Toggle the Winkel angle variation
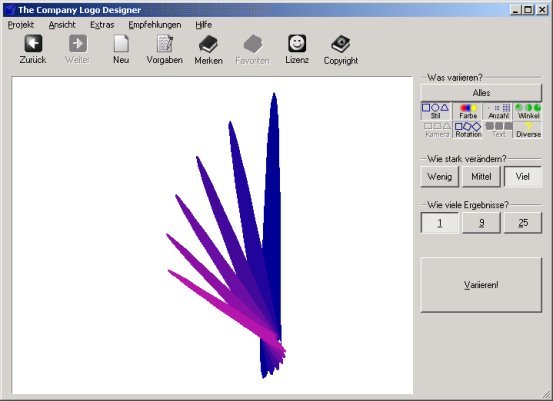Viewport: 553px width, 401px height. pos(528,111)
